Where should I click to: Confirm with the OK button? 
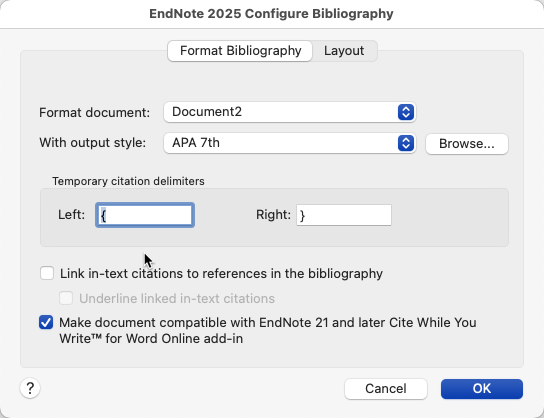tap(482, 389)
